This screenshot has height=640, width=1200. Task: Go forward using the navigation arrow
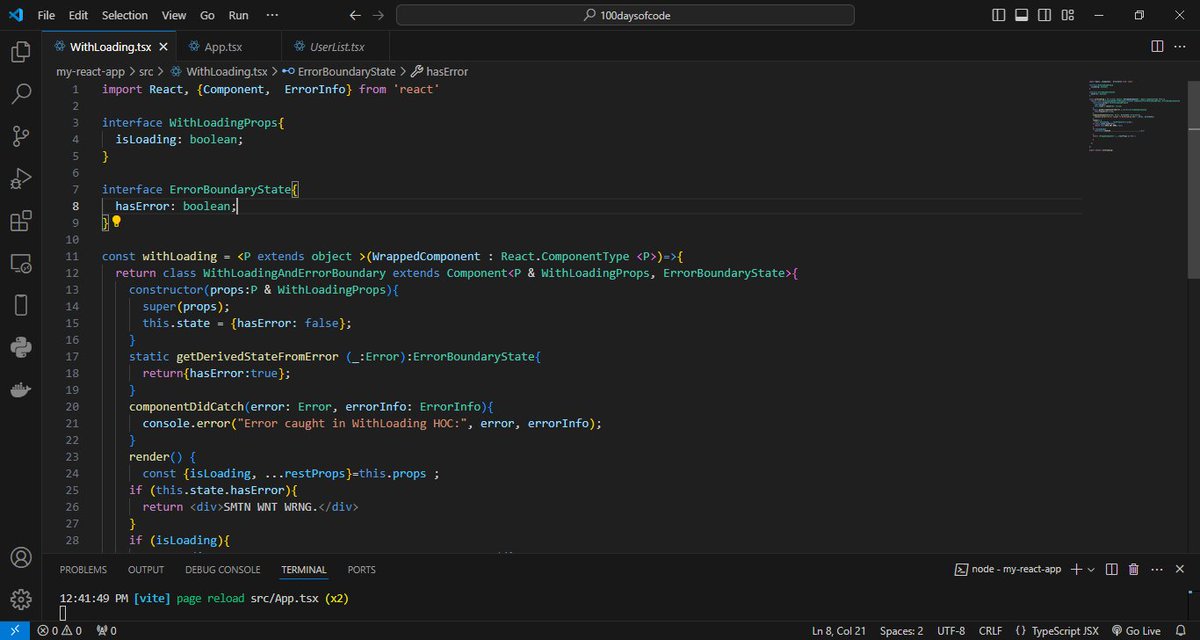coord(377,15)
